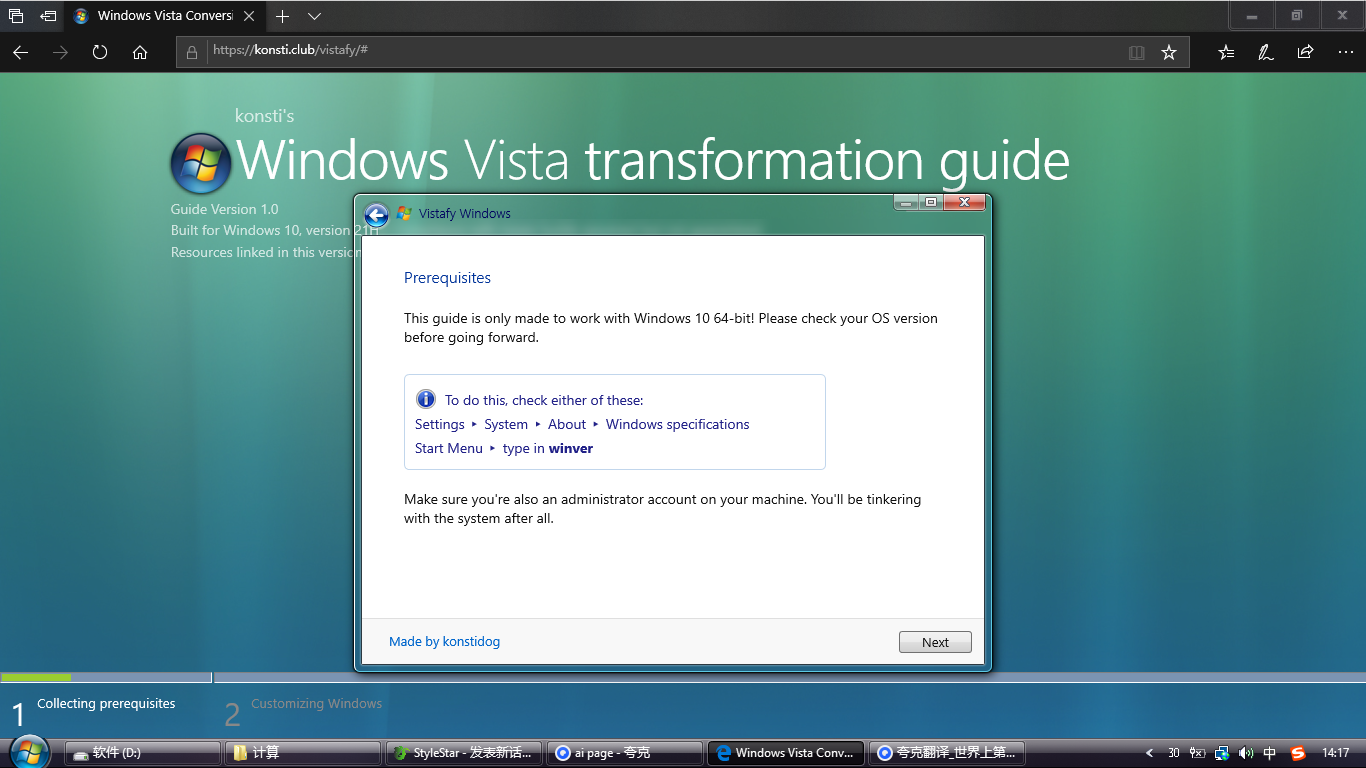This screenshot has width=1366, height=768.
Task: Add page to favorites star
Action: pyautogui.click(x=1169, y=52)
